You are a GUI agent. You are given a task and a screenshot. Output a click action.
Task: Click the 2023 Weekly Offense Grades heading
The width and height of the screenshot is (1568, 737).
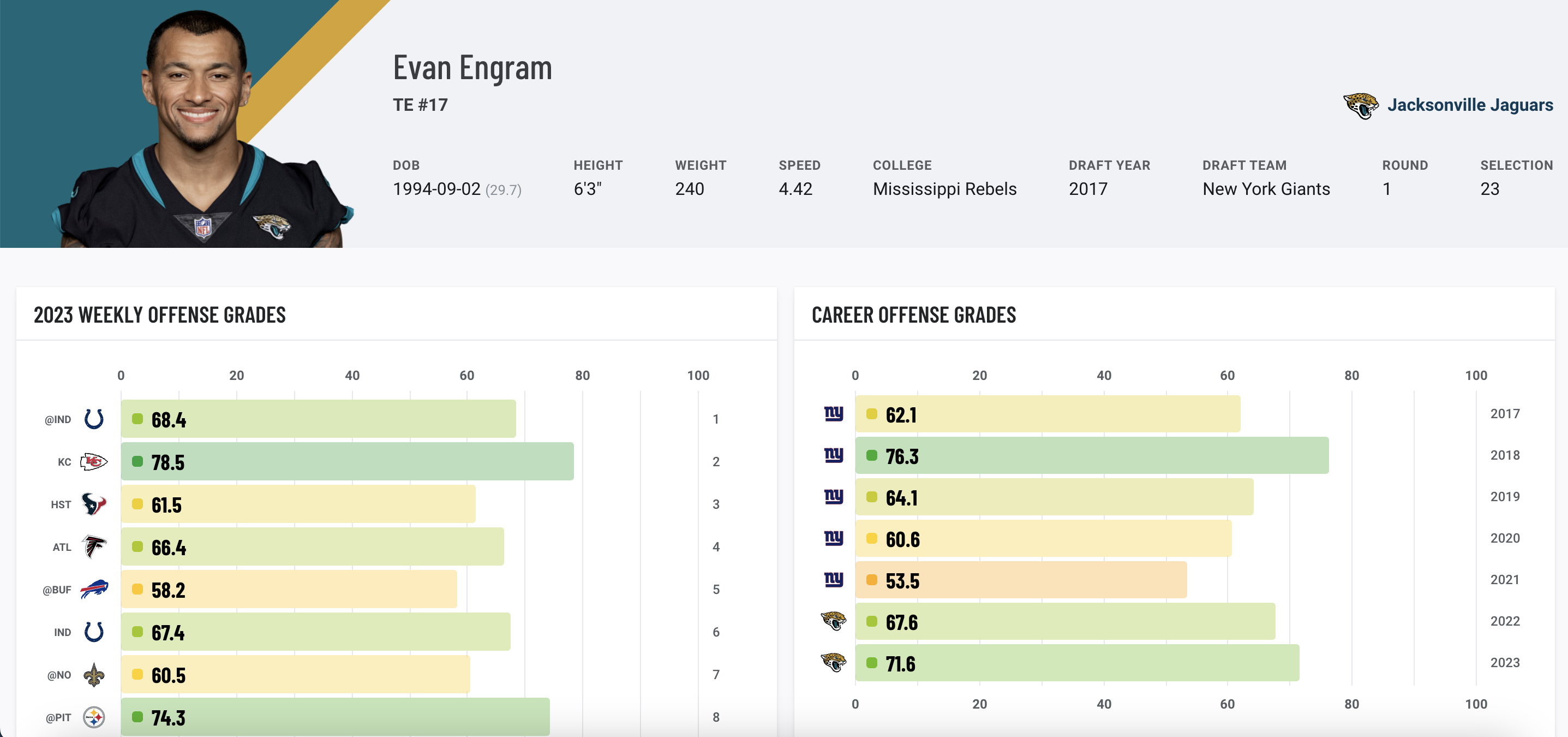[x=159, y=315]
